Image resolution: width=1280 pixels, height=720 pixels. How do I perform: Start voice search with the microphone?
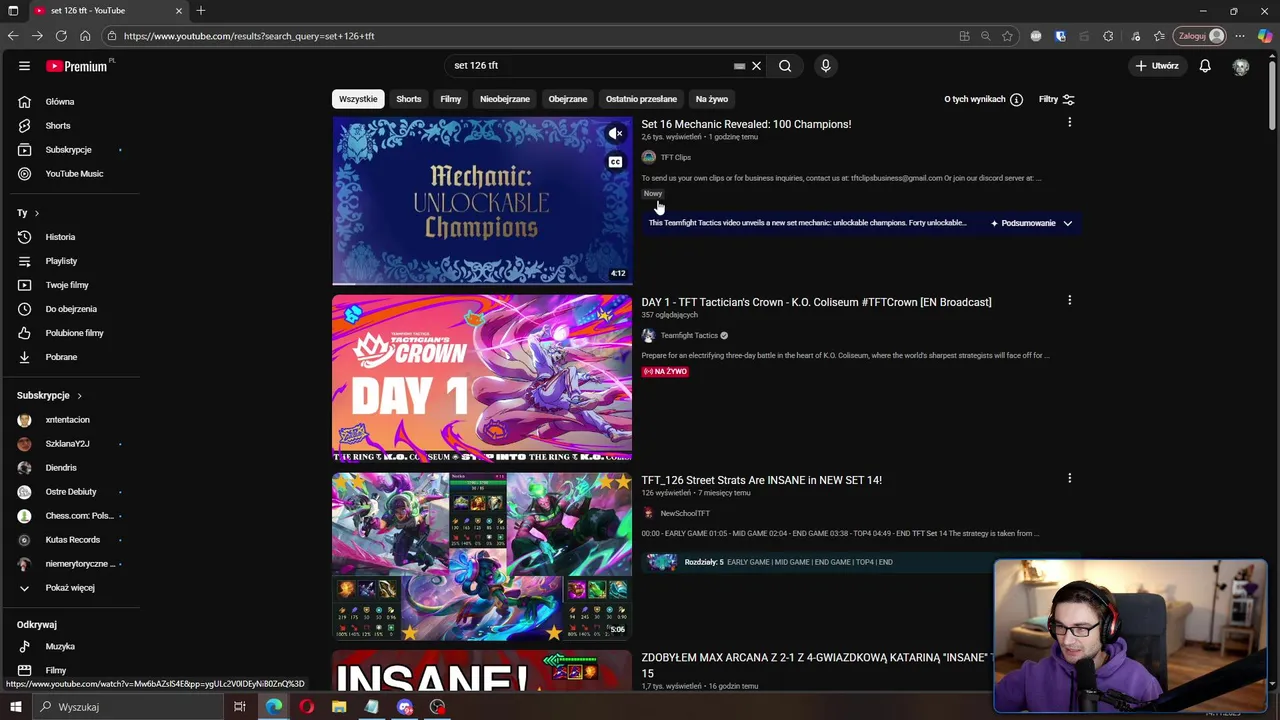coord(825,66)
